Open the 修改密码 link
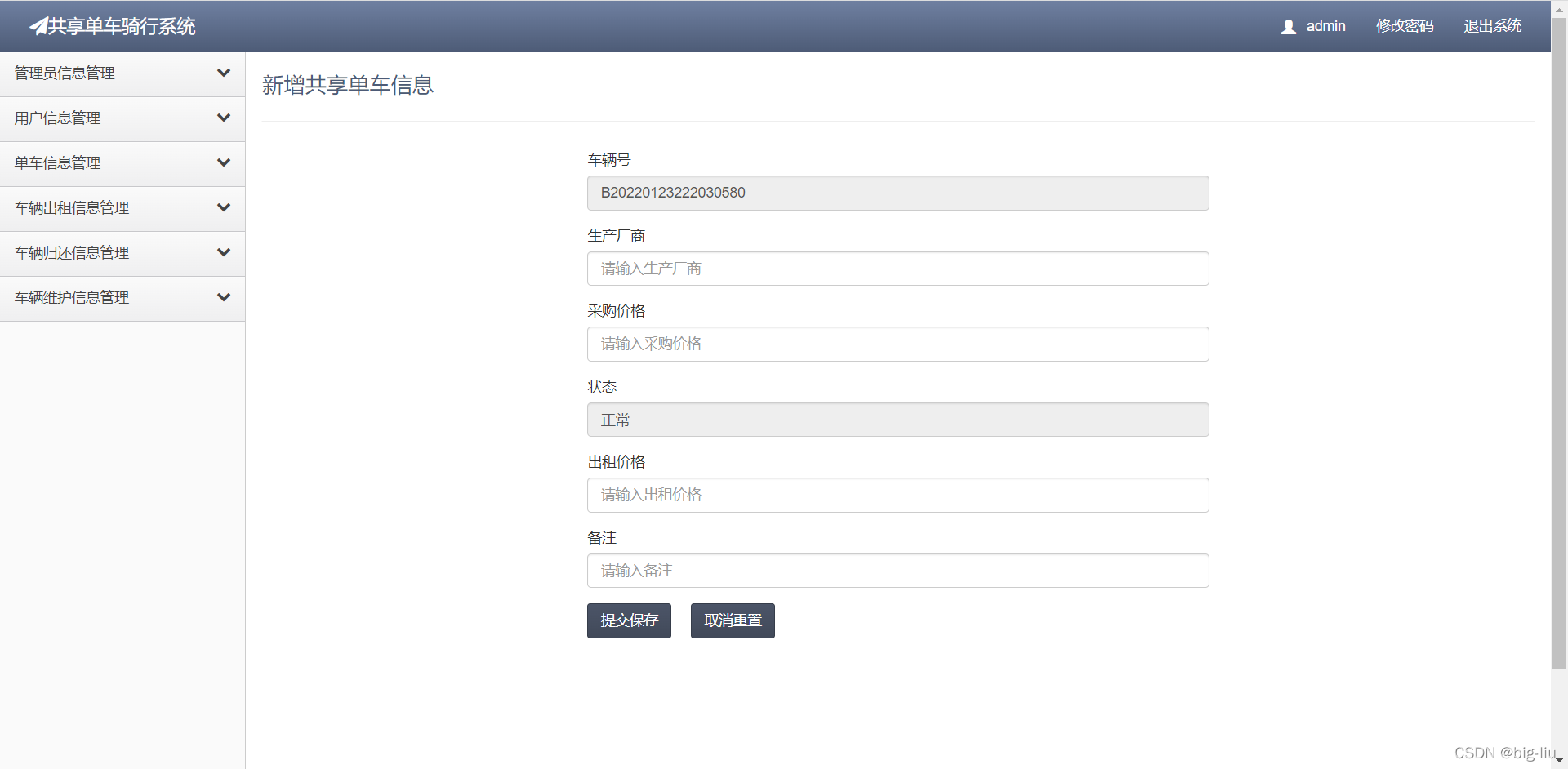1568x769 pixels. [x=1405, y=26]
